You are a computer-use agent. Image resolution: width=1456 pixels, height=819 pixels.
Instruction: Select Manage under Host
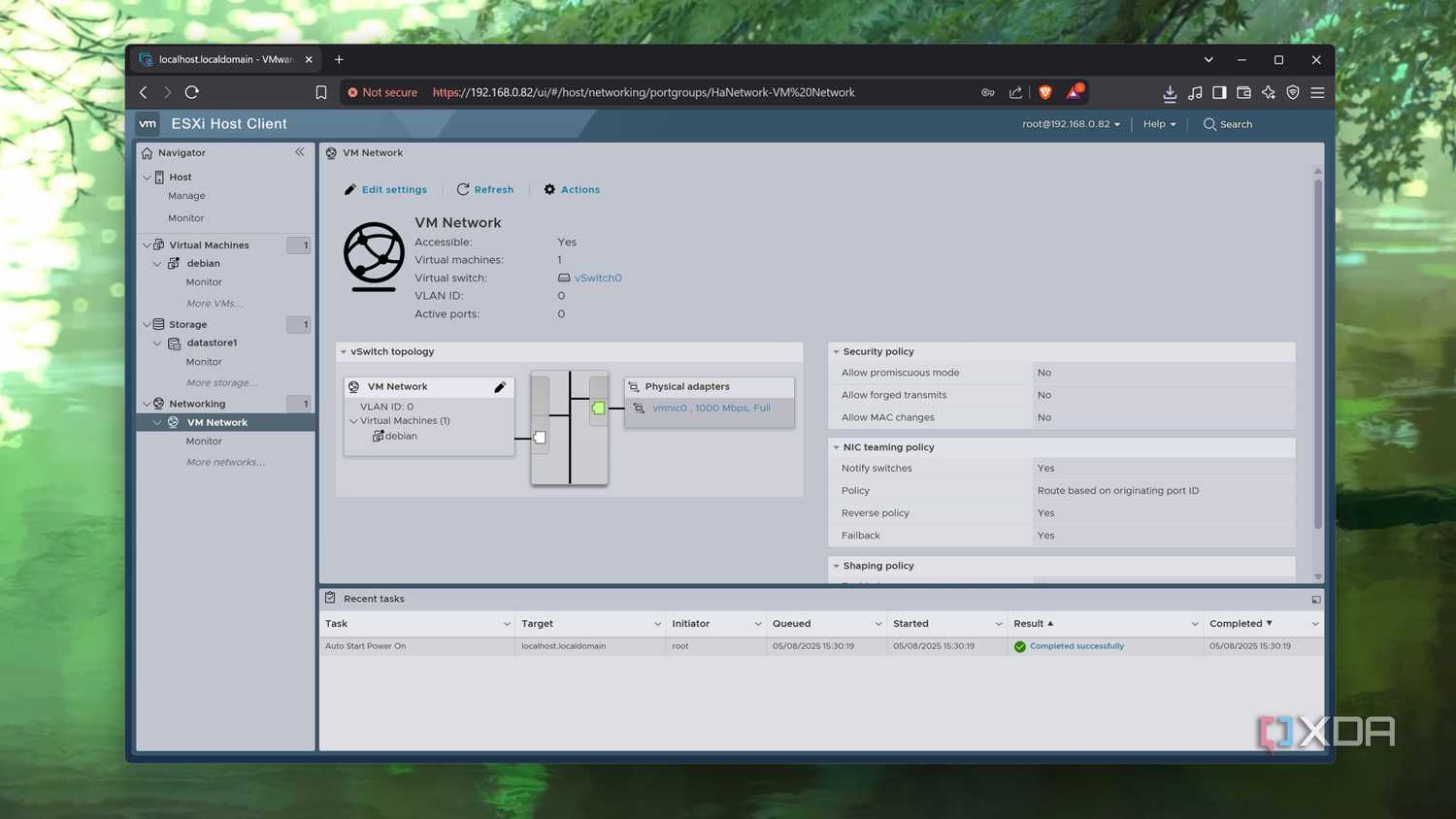(186, 196)
